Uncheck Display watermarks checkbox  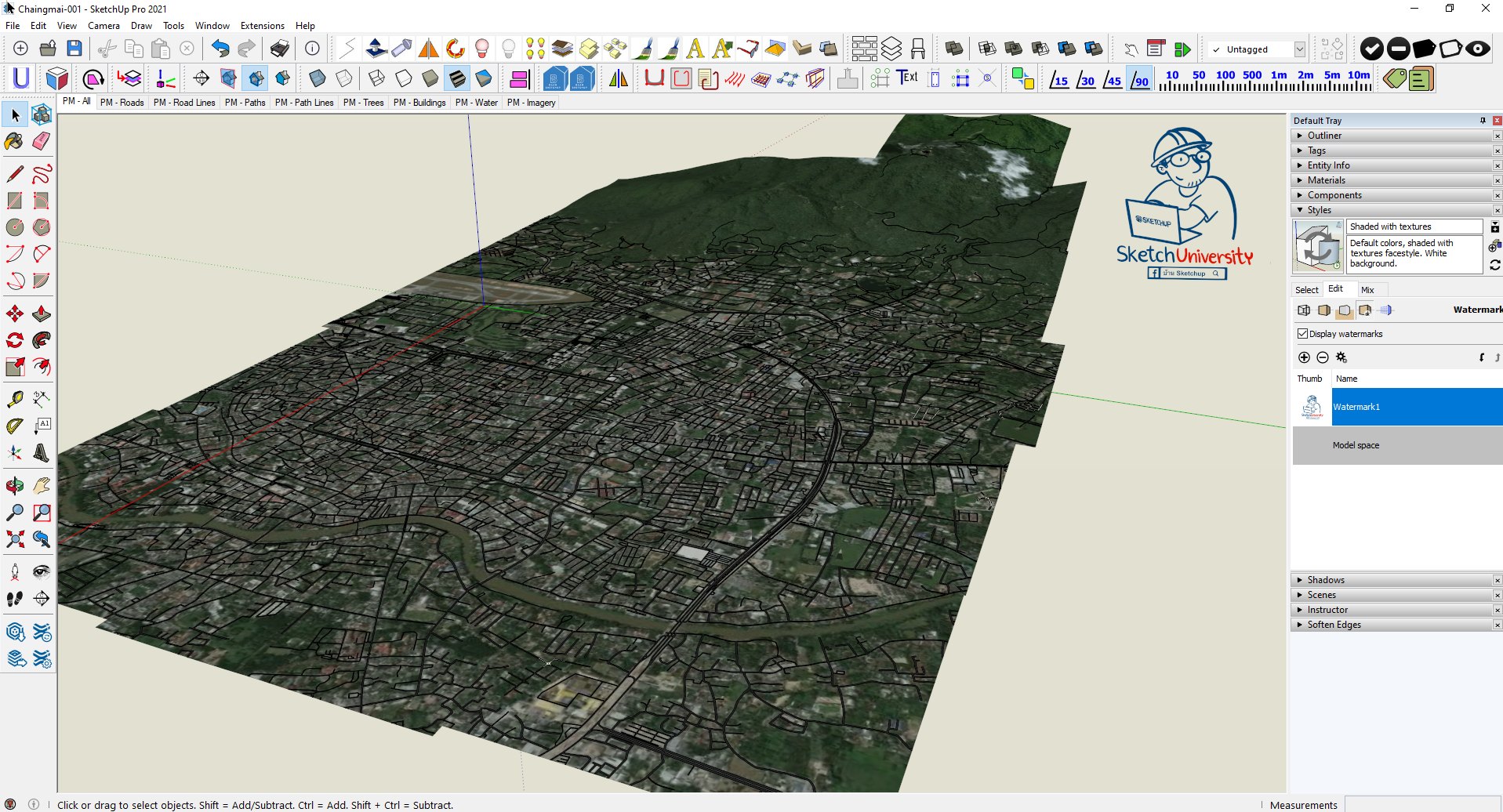[1302, 334]
